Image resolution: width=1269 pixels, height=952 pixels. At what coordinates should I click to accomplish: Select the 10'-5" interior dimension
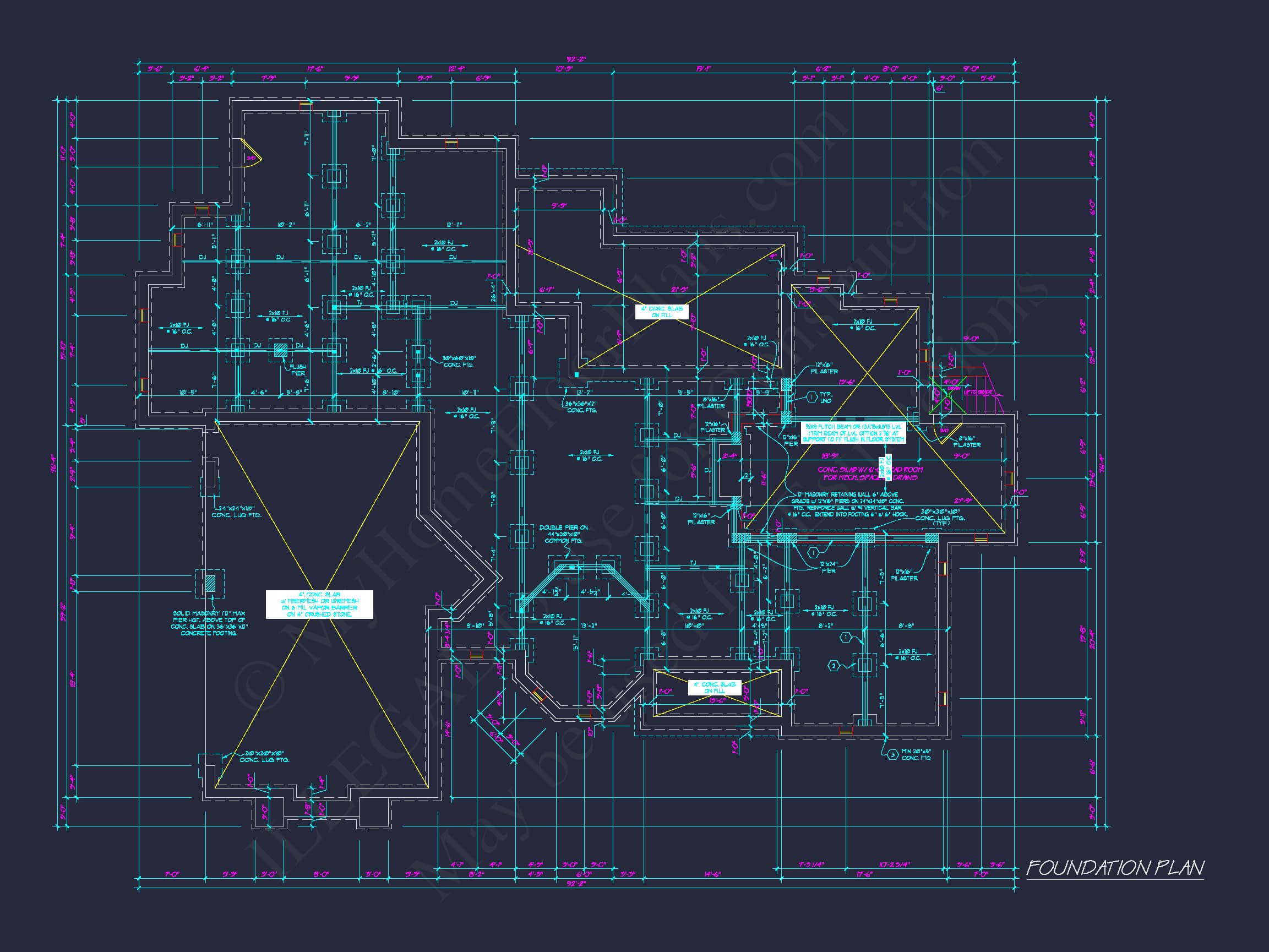(188, 393)
